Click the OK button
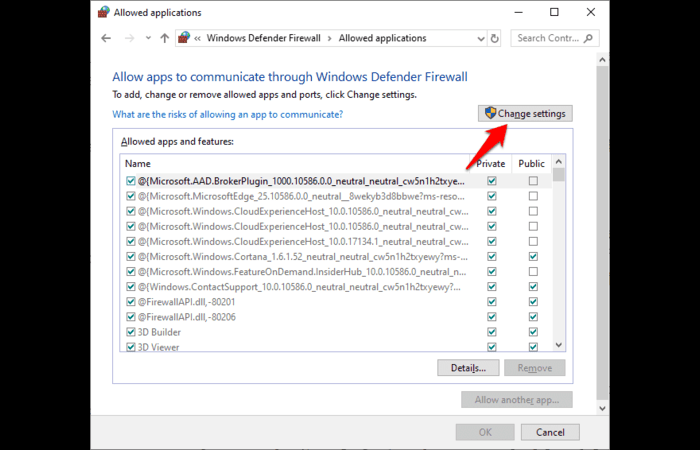The width and height of the screenshot is (700, 450). (x=485, y=432)
